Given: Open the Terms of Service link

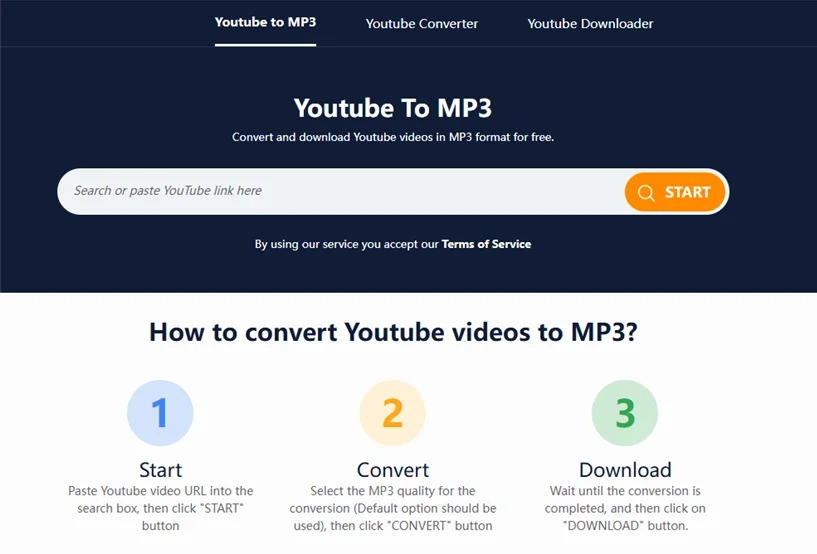Looking at the screenshot, I should click(486, 244).
